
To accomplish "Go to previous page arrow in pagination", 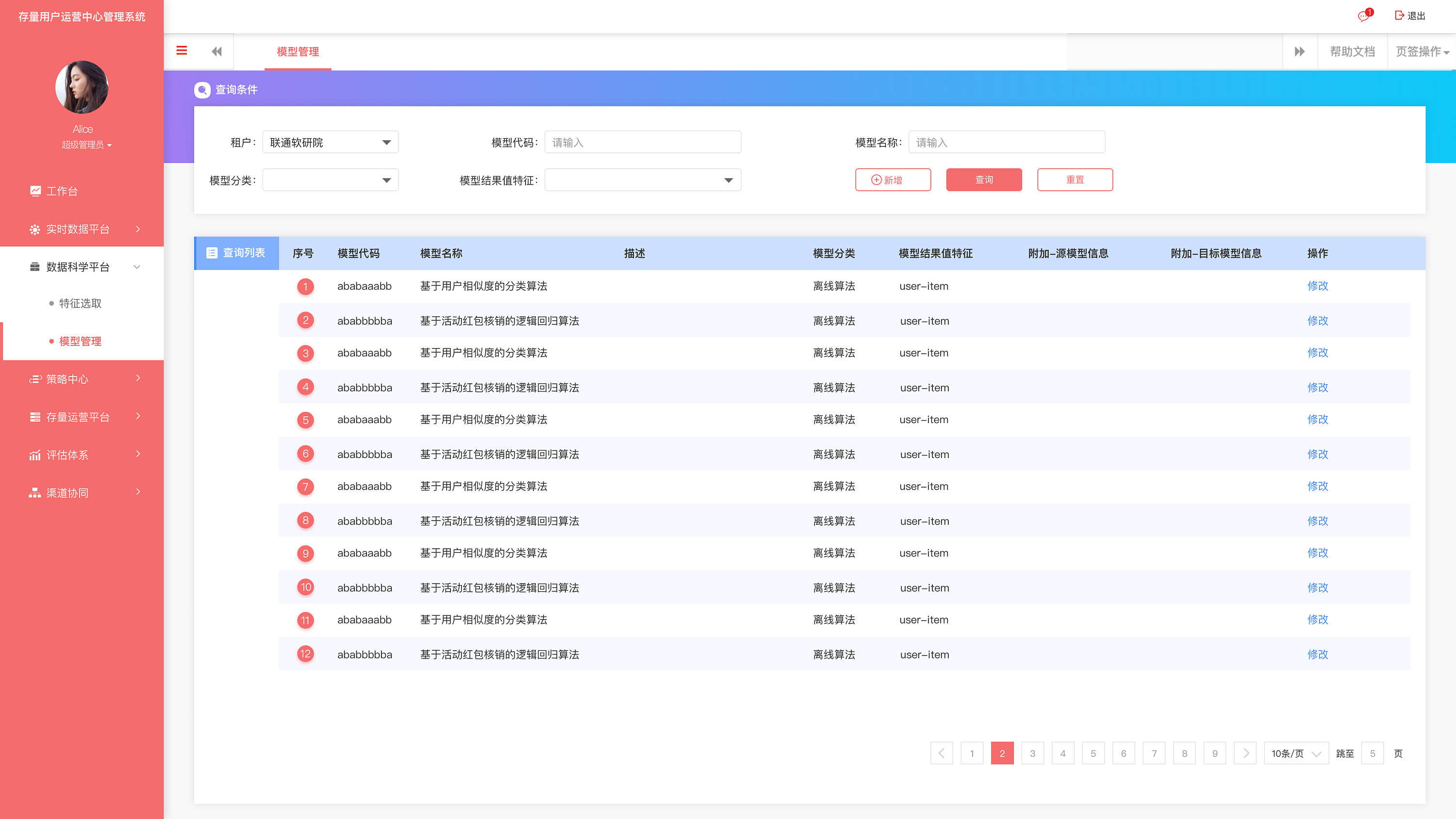I will 941,753.
